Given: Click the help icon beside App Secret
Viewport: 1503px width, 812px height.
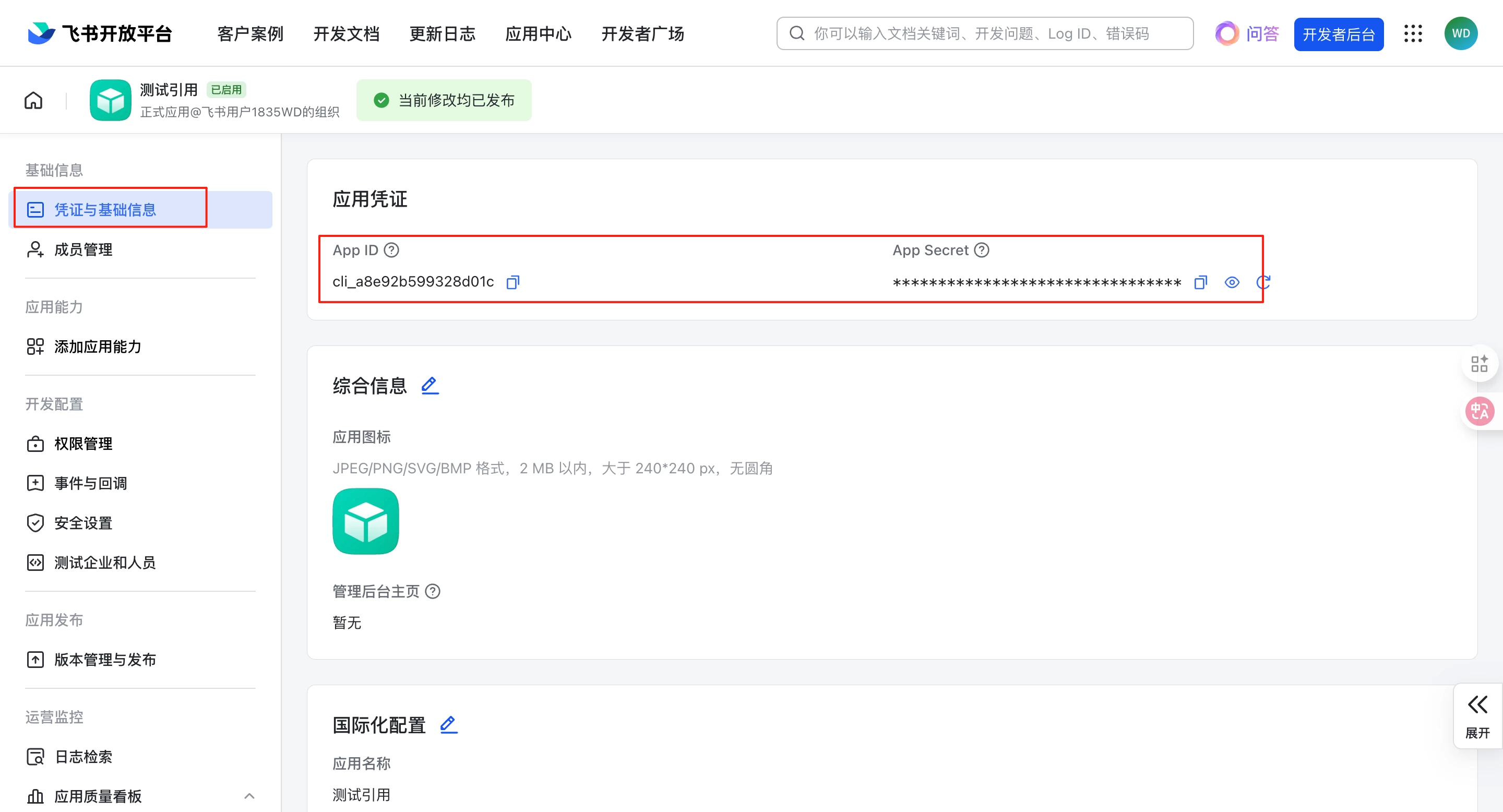Looking at the screenshot, I should point(982,250).
